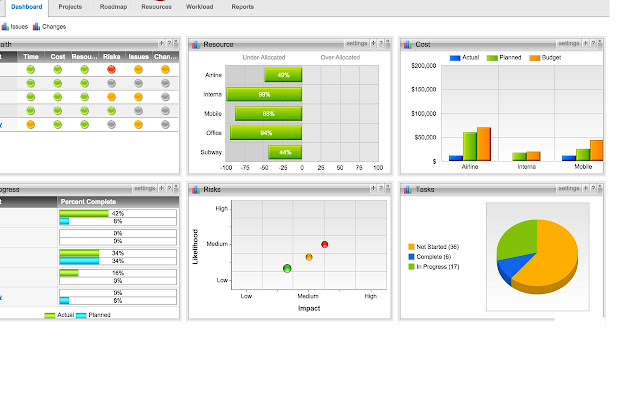
Task: Click the Health panel move icon
Action: coord(161,43)
